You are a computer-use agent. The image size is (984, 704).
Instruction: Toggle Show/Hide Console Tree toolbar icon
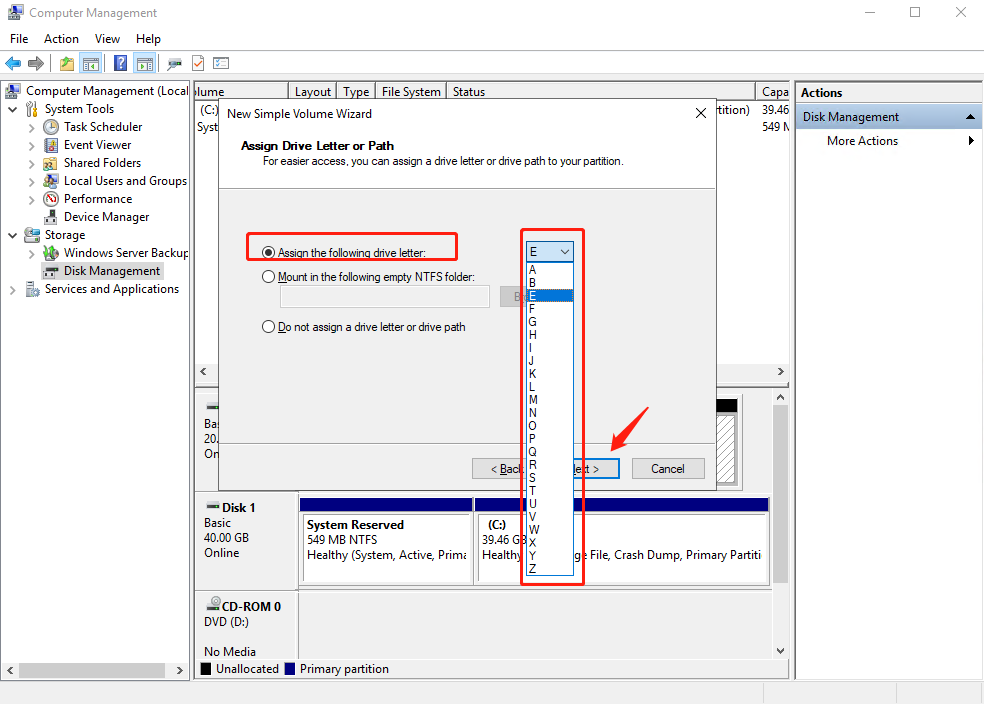(91, 63)
